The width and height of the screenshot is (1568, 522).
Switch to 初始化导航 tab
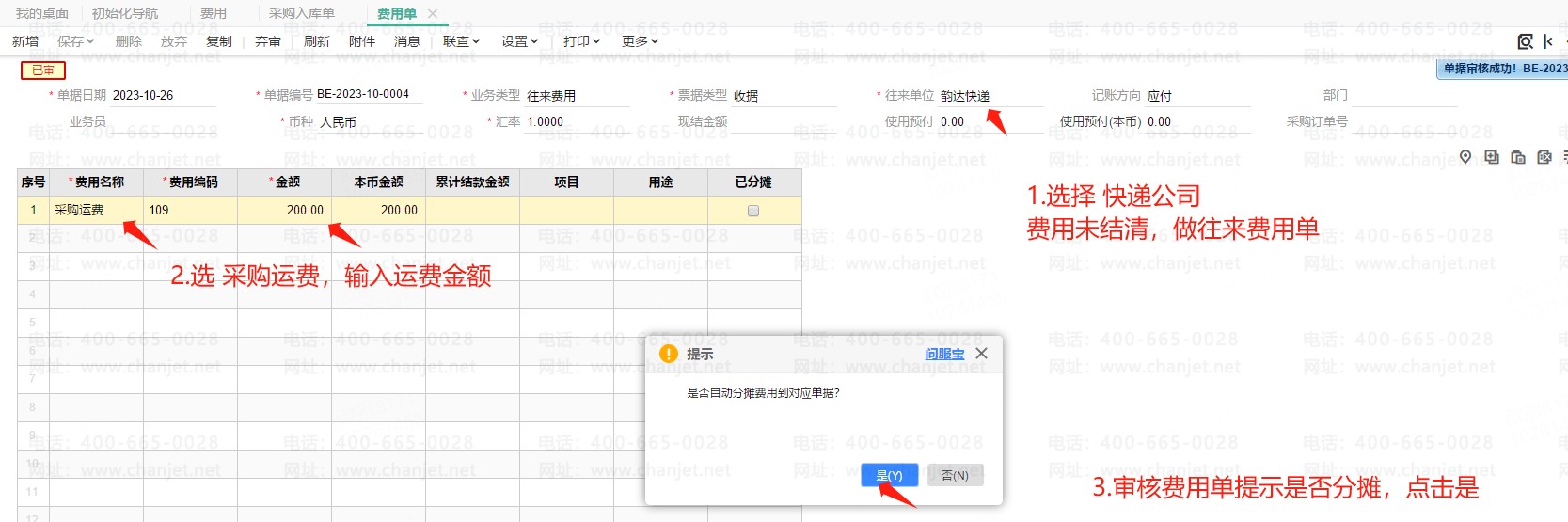125,13
